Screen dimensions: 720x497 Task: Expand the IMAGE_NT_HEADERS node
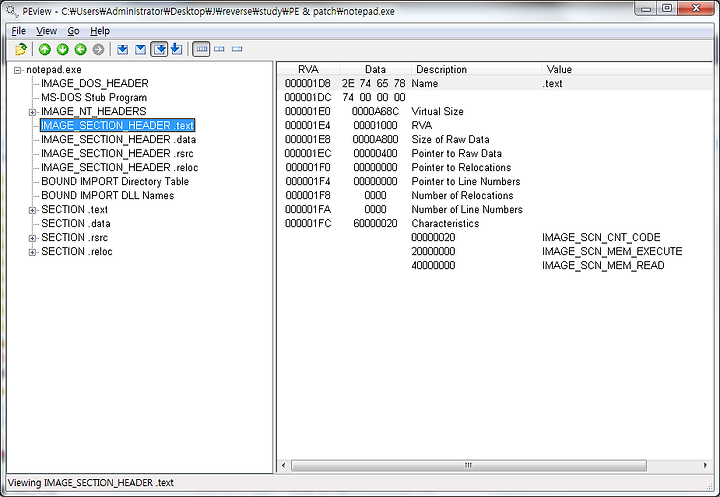tap(32, 112)
